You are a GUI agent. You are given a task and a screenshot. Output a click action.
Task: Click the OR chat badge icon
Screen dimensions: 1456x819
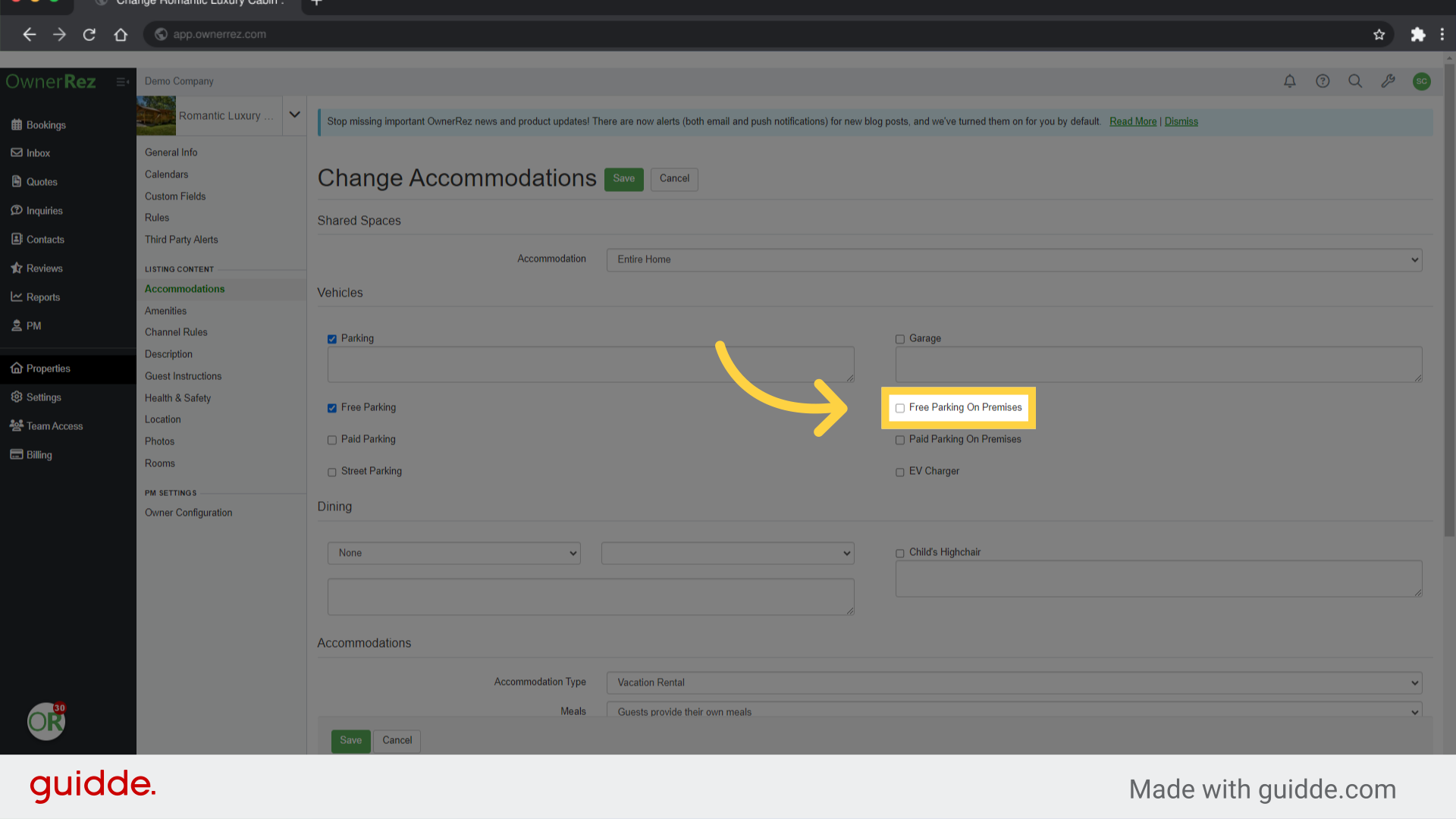[46, 721]
